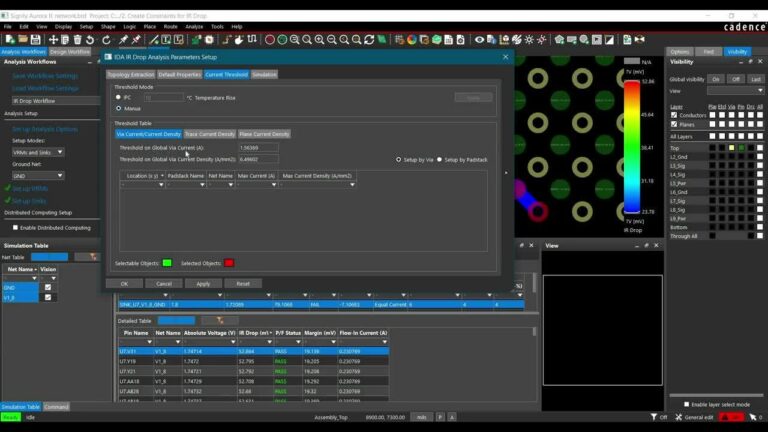Toggle the Conductors checkbox in Visibility
The width and height of the screenshot is (768, 432).
[674, 115]
